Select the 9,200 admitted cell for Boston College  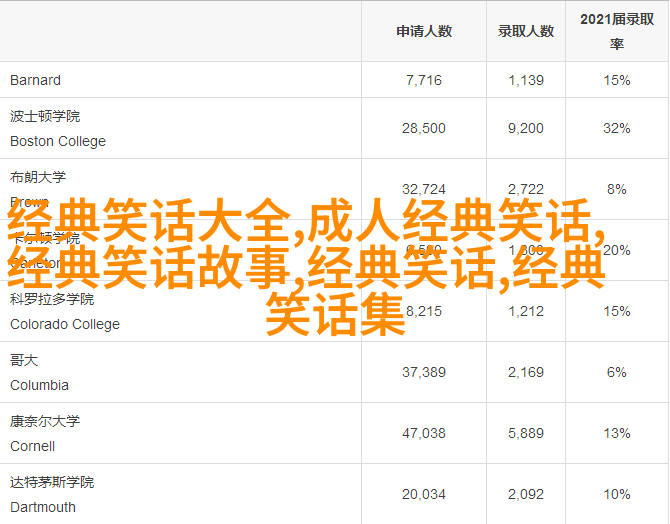click(x=526, y=128)
